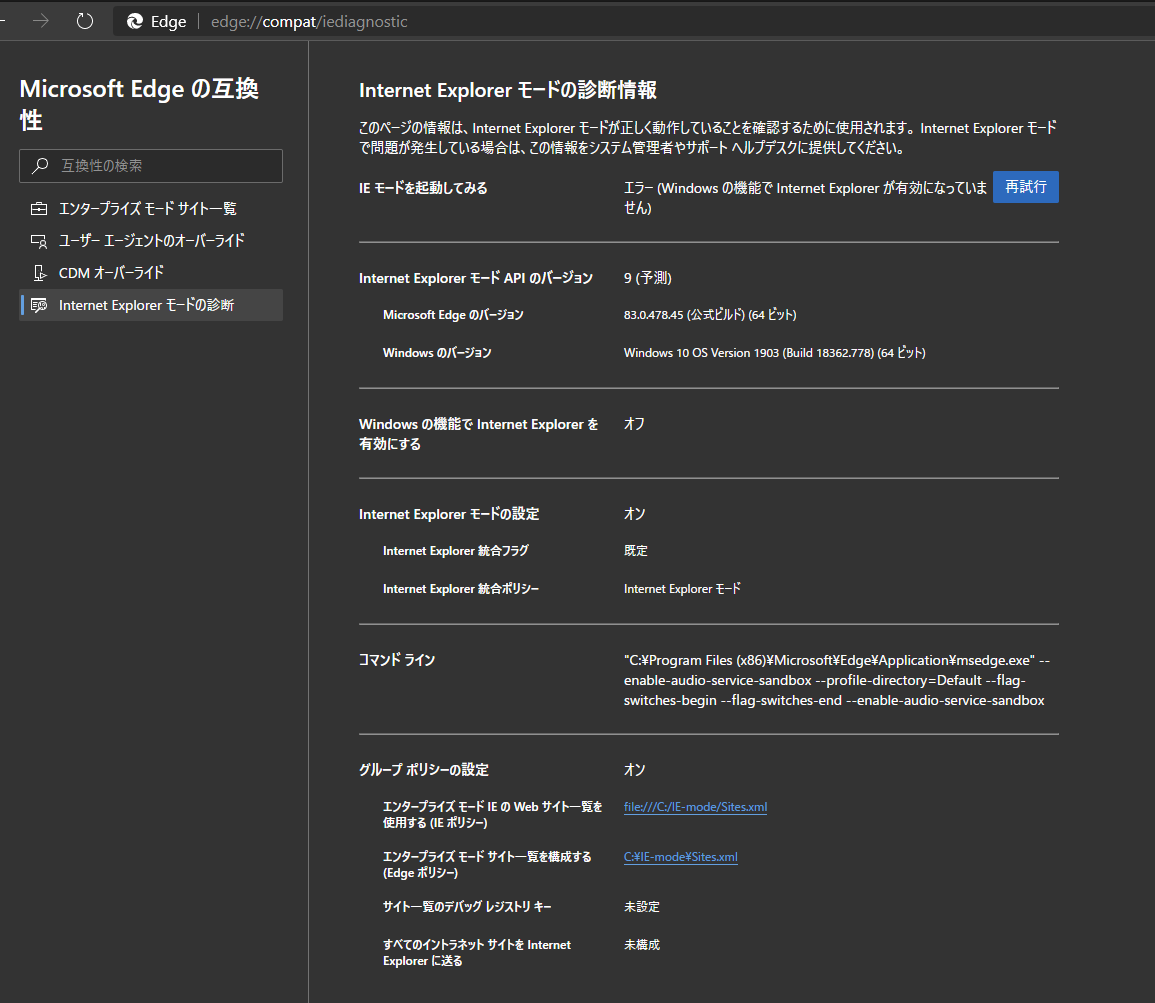Click the browser refresh icon
This screenshot has height=1003, width=1155.
[85, 21]
